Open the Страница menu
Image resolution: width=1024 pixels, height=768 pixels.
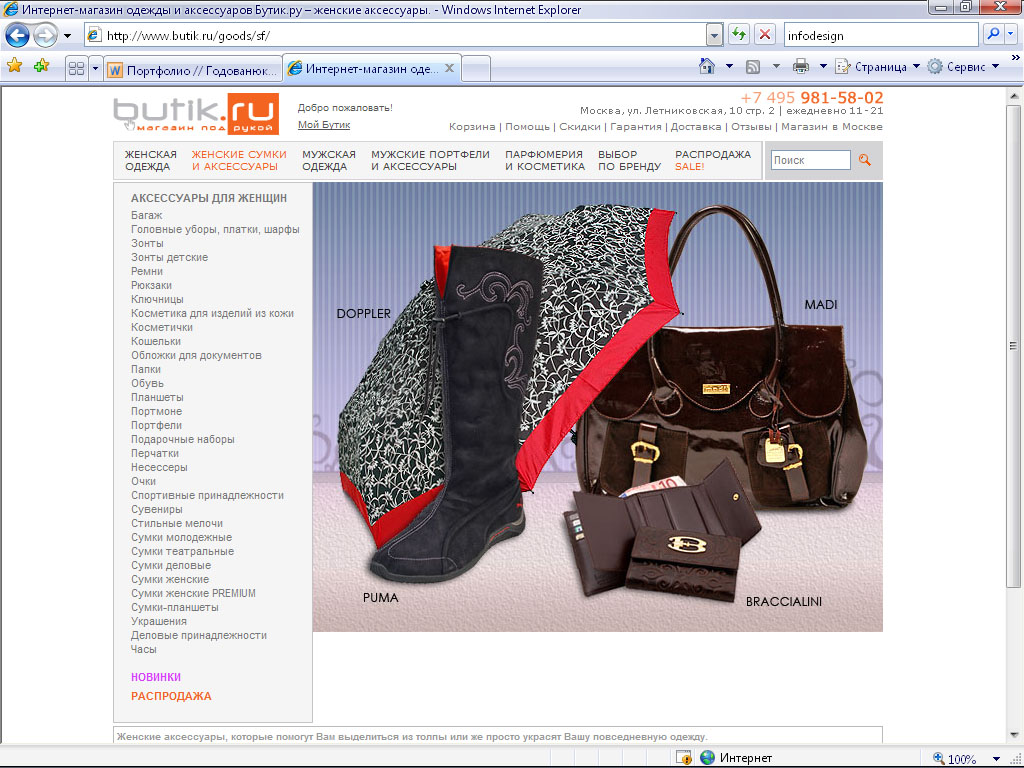(x=878, y=67)
